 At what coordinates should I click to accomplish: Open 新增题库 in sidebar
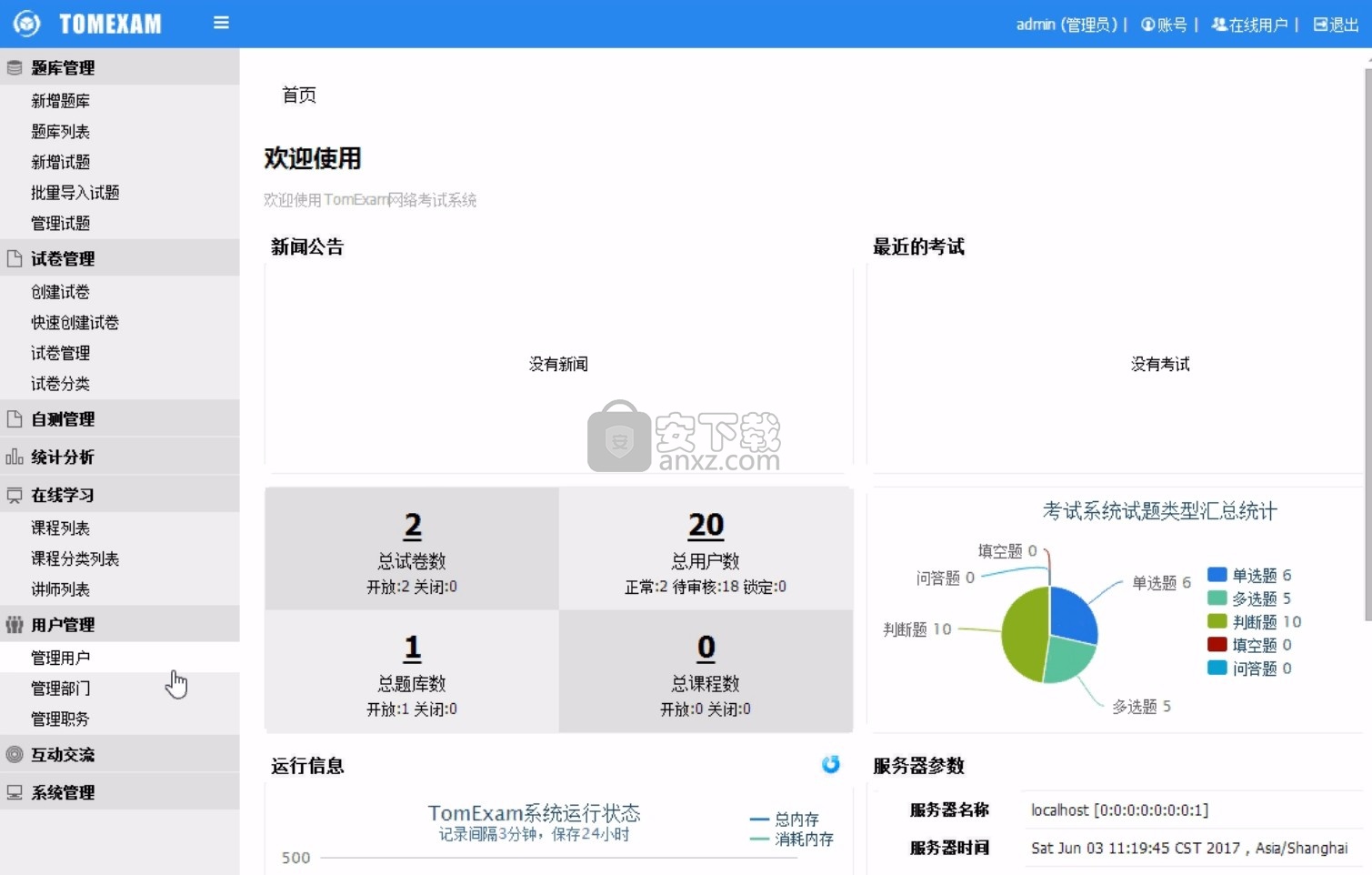pos(60,101)
